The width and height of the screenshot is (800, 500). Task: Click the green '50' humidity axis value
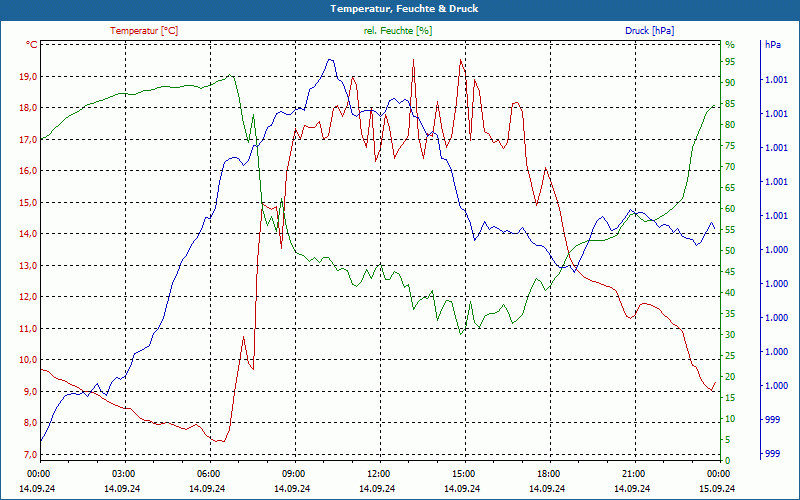(730, 251)
